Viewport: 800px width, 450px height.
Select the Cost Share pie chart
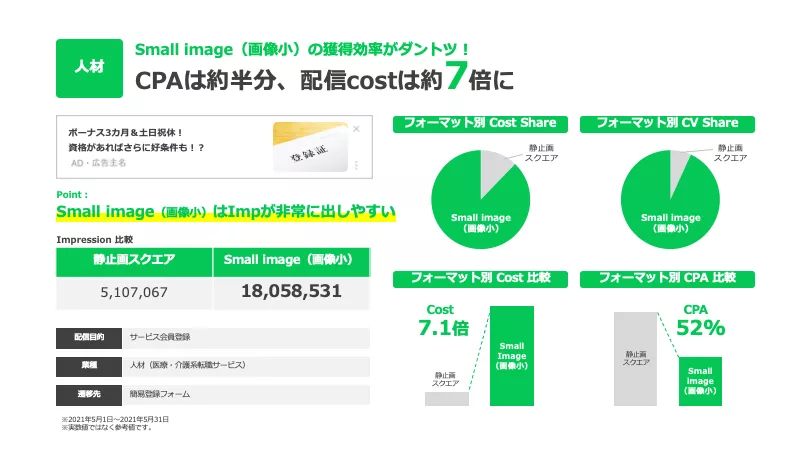[480, 198]
